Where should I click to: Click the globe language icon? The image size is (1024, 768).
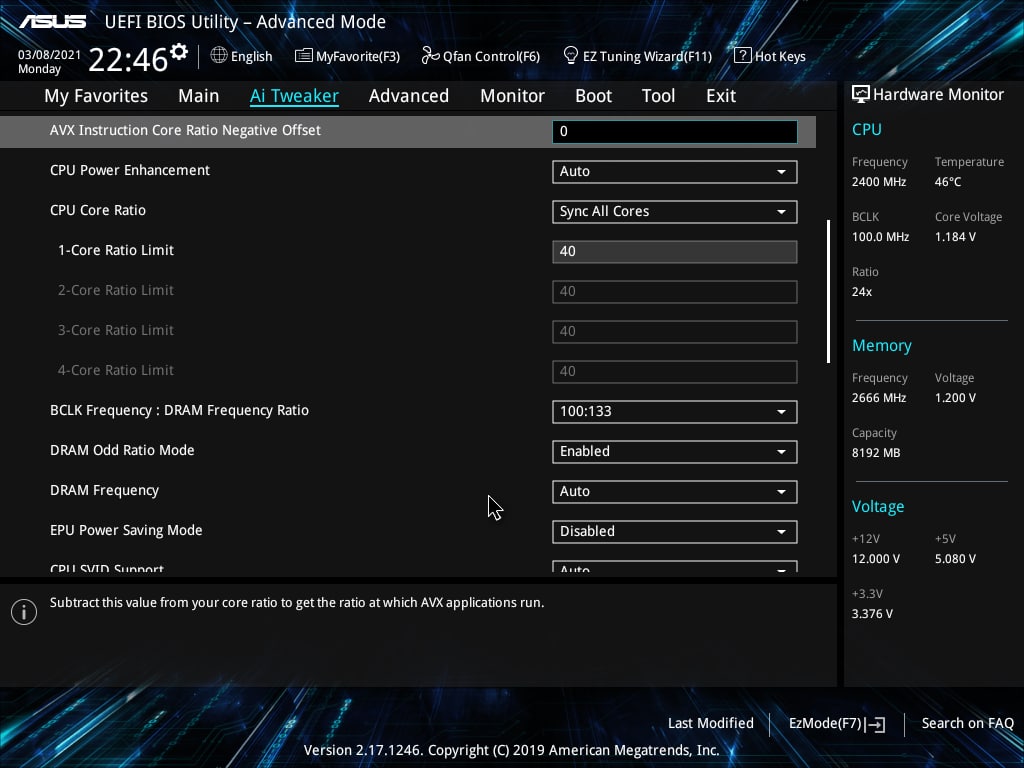coord(219,56)
